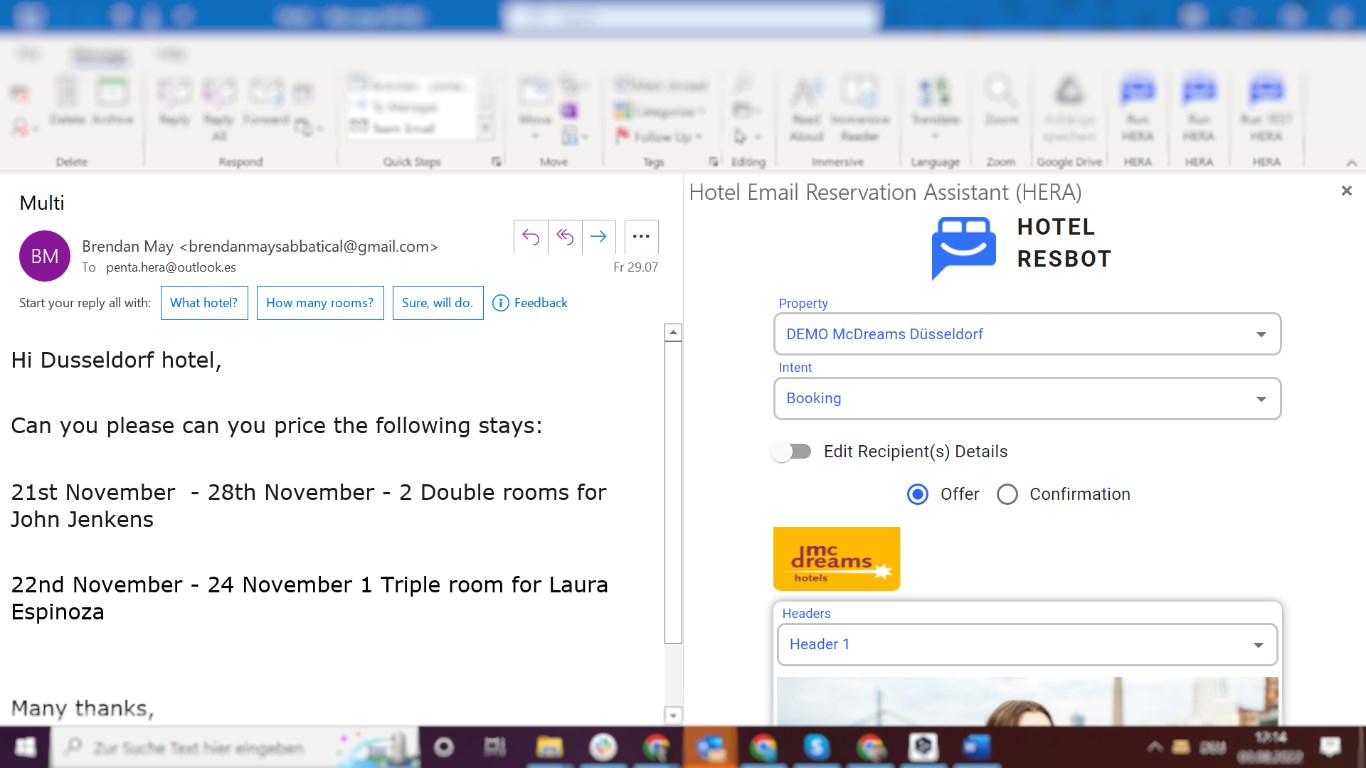The width and height of the screenshot is (1366, 768).
Task: Close the HERA panel with the X
Action: [x=1346, y=191]
